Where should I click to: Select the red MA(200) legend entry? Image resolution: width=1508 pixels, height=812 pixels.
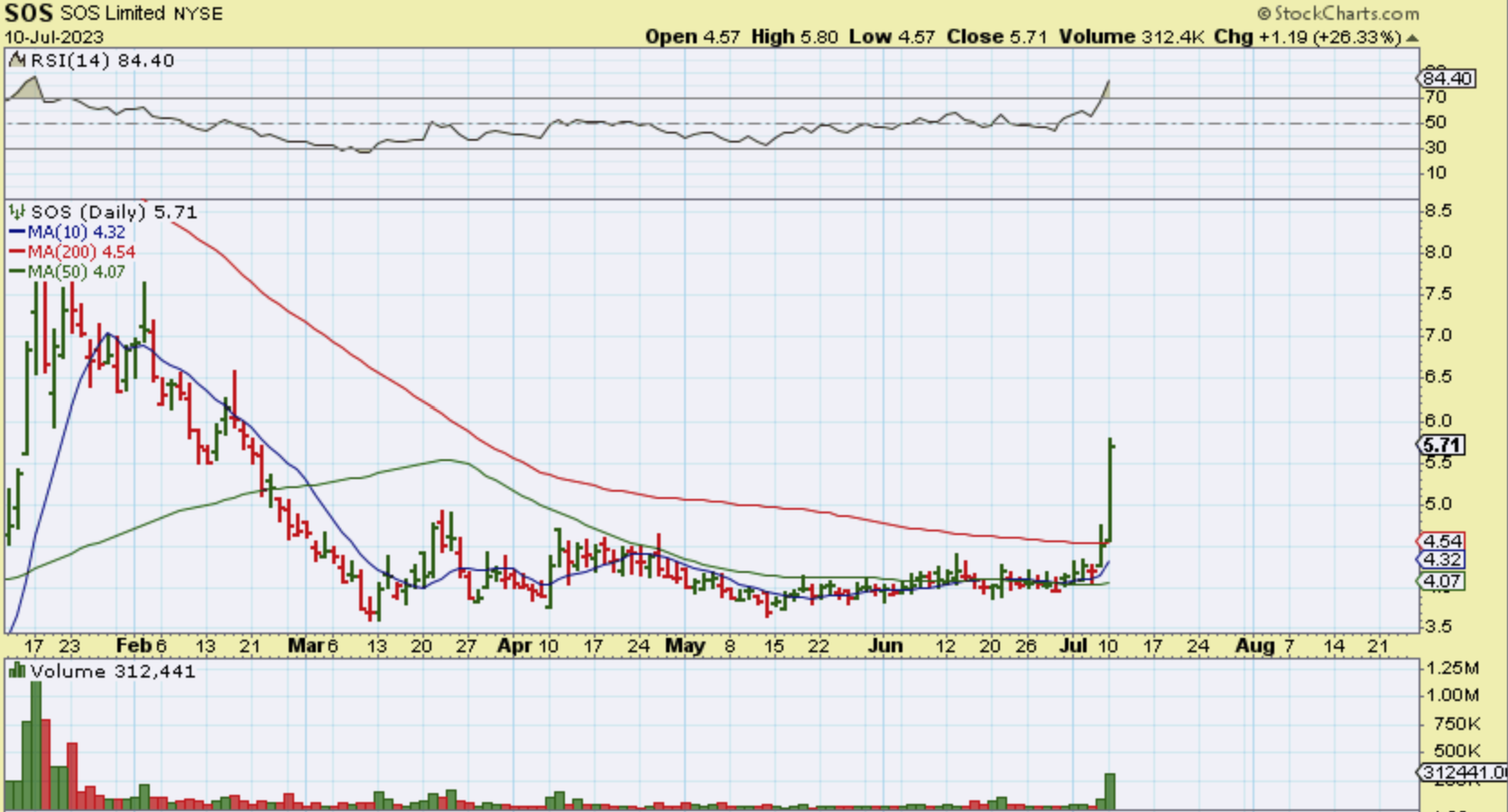[72, 252]
